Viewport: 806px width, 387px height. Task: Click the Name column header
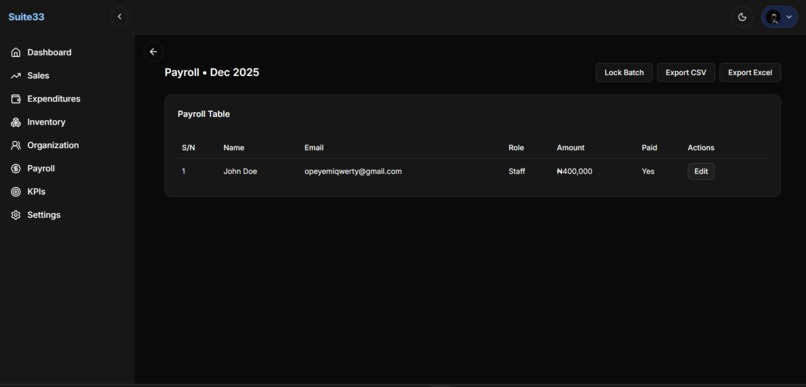point(234,148)
